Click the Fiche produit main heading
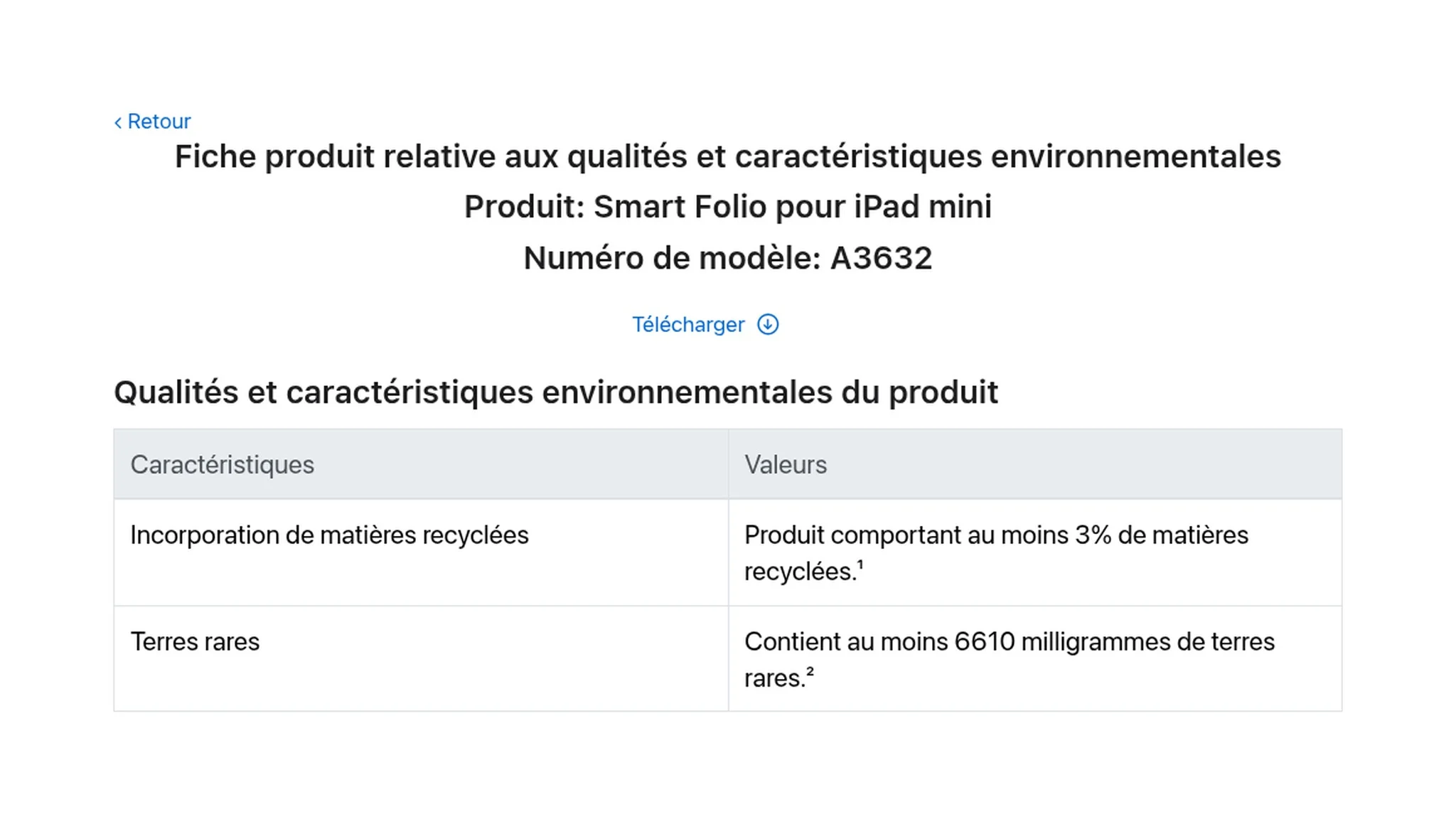1456x819 pixels. (x=728, y=156)
